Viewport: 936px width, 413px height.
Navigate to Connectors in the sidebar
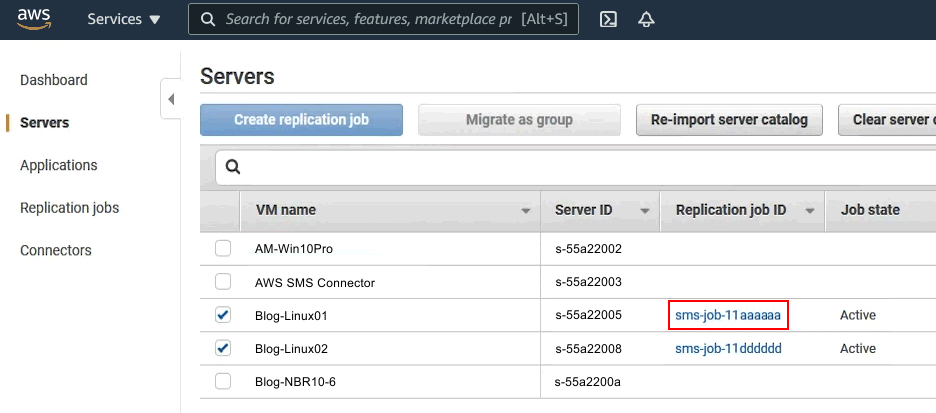(x=55, y=250)
